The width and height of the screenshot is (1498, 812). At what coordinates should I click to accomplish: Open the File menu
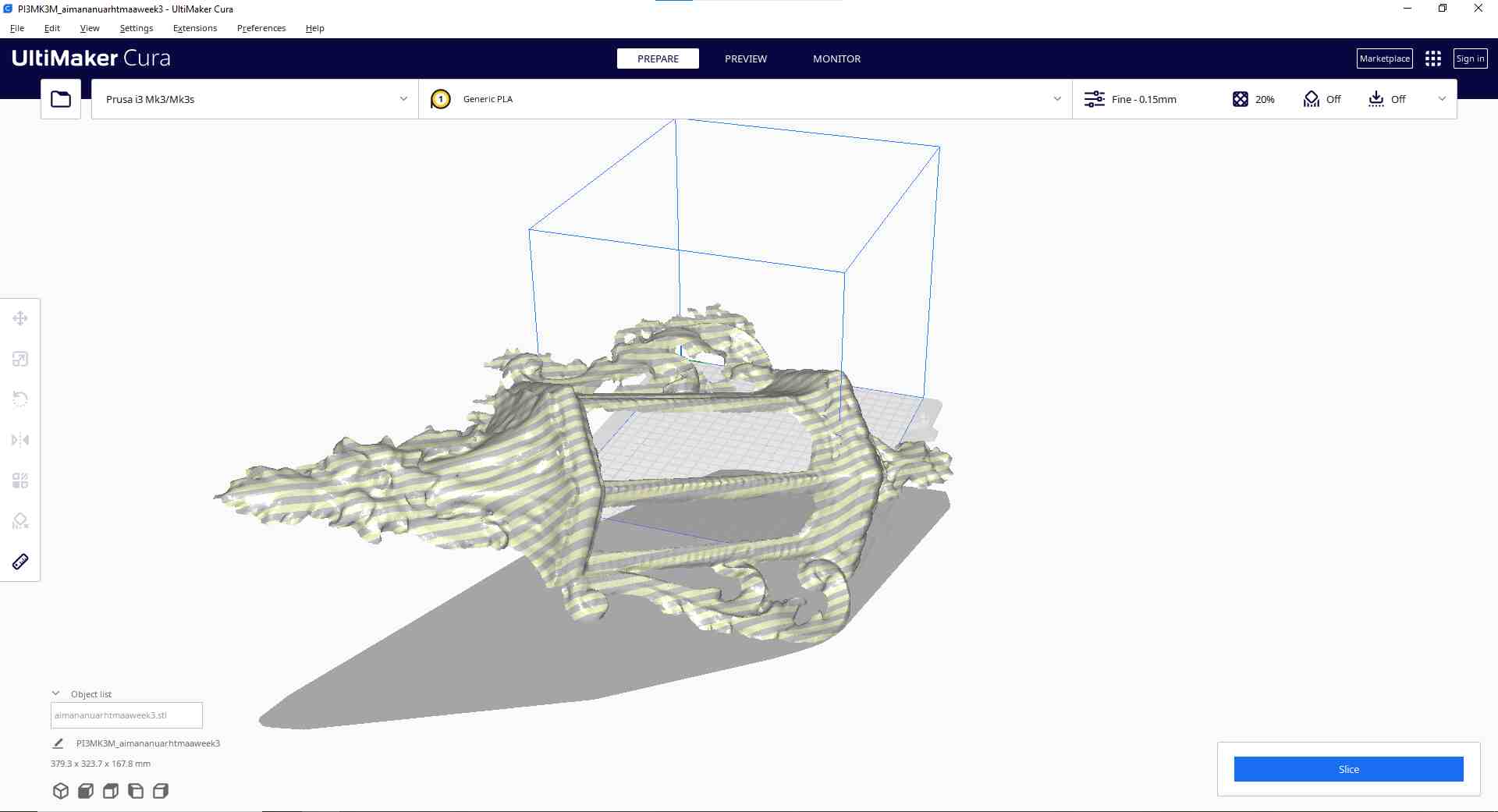click(x=17, y=28)
